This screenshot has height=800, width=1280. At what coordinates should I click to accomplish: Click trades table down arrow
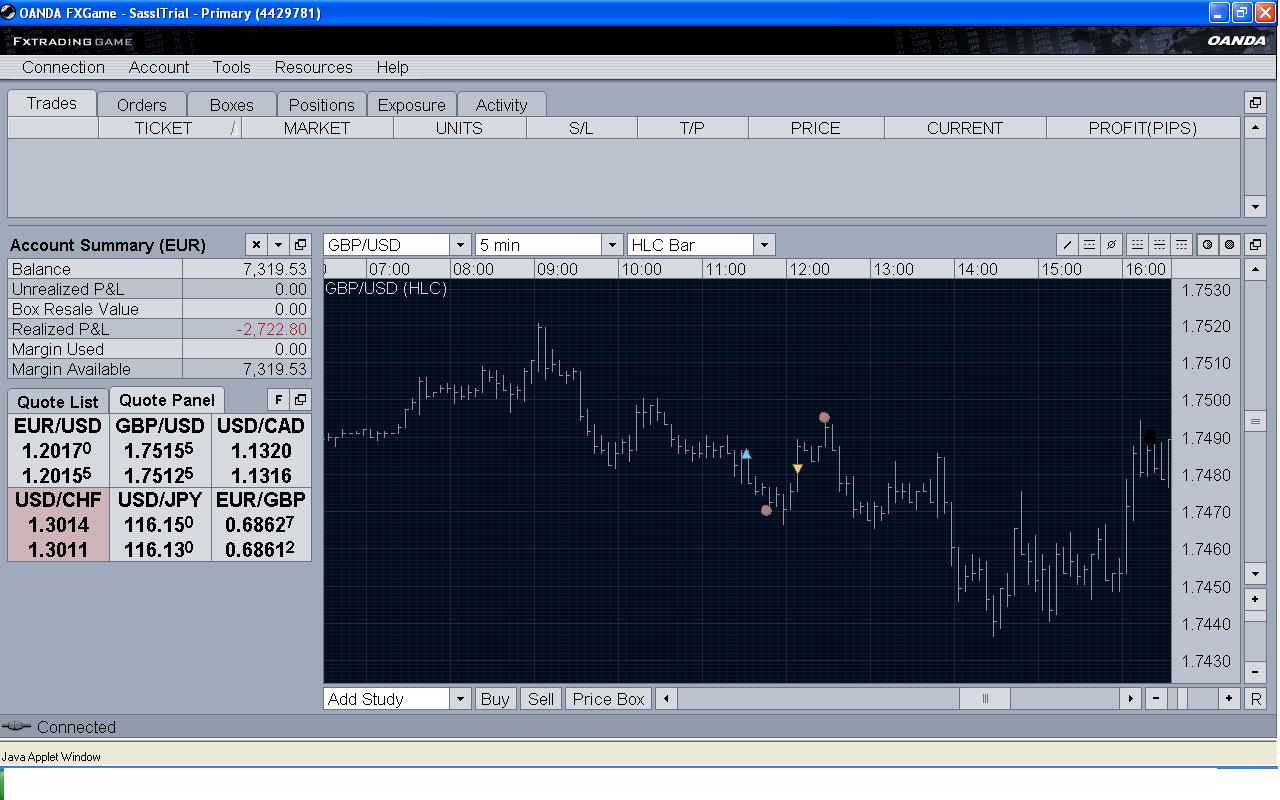[1255, 207]
